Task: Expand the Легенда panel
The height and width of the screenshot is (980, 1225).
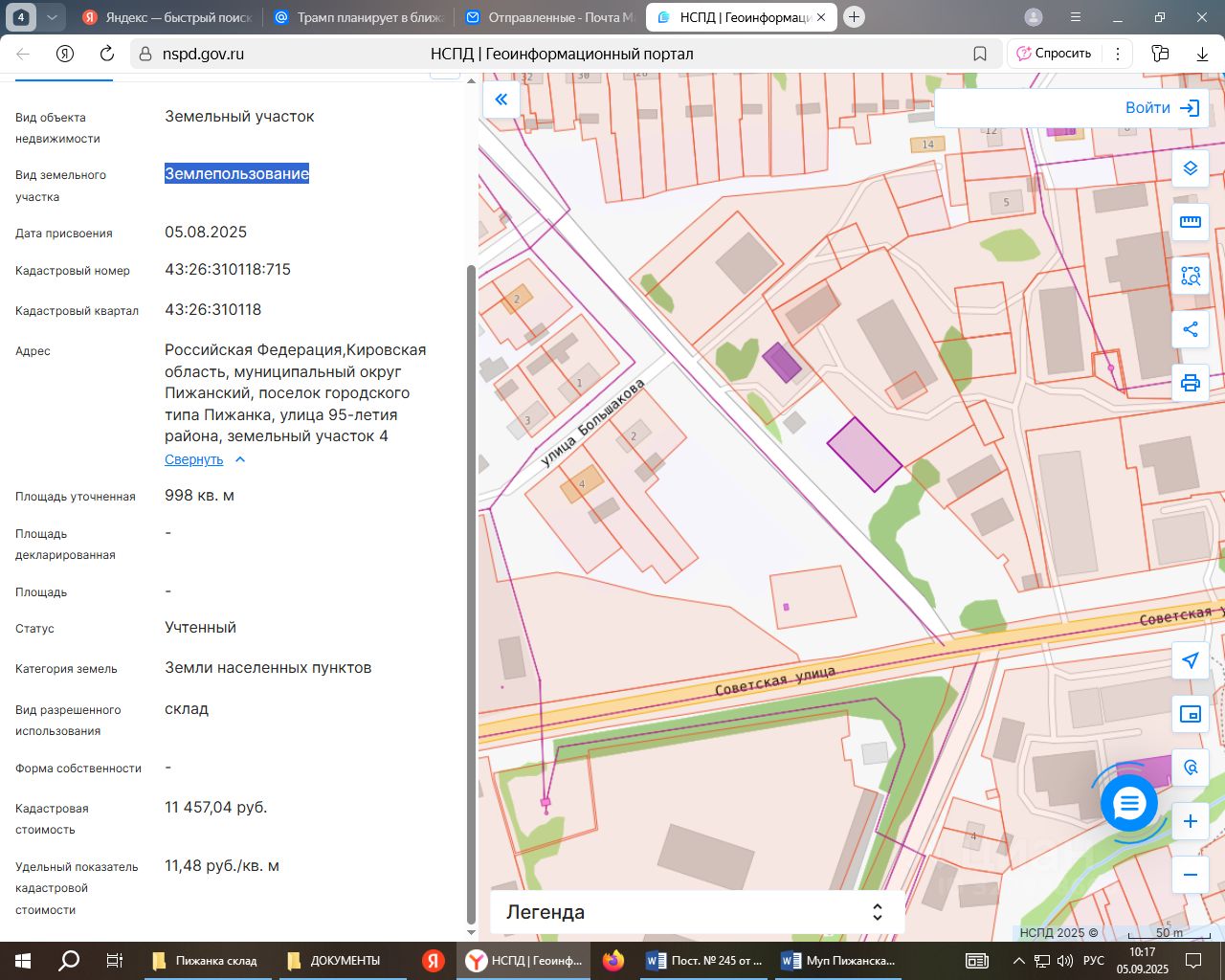Action: [877, 912]
